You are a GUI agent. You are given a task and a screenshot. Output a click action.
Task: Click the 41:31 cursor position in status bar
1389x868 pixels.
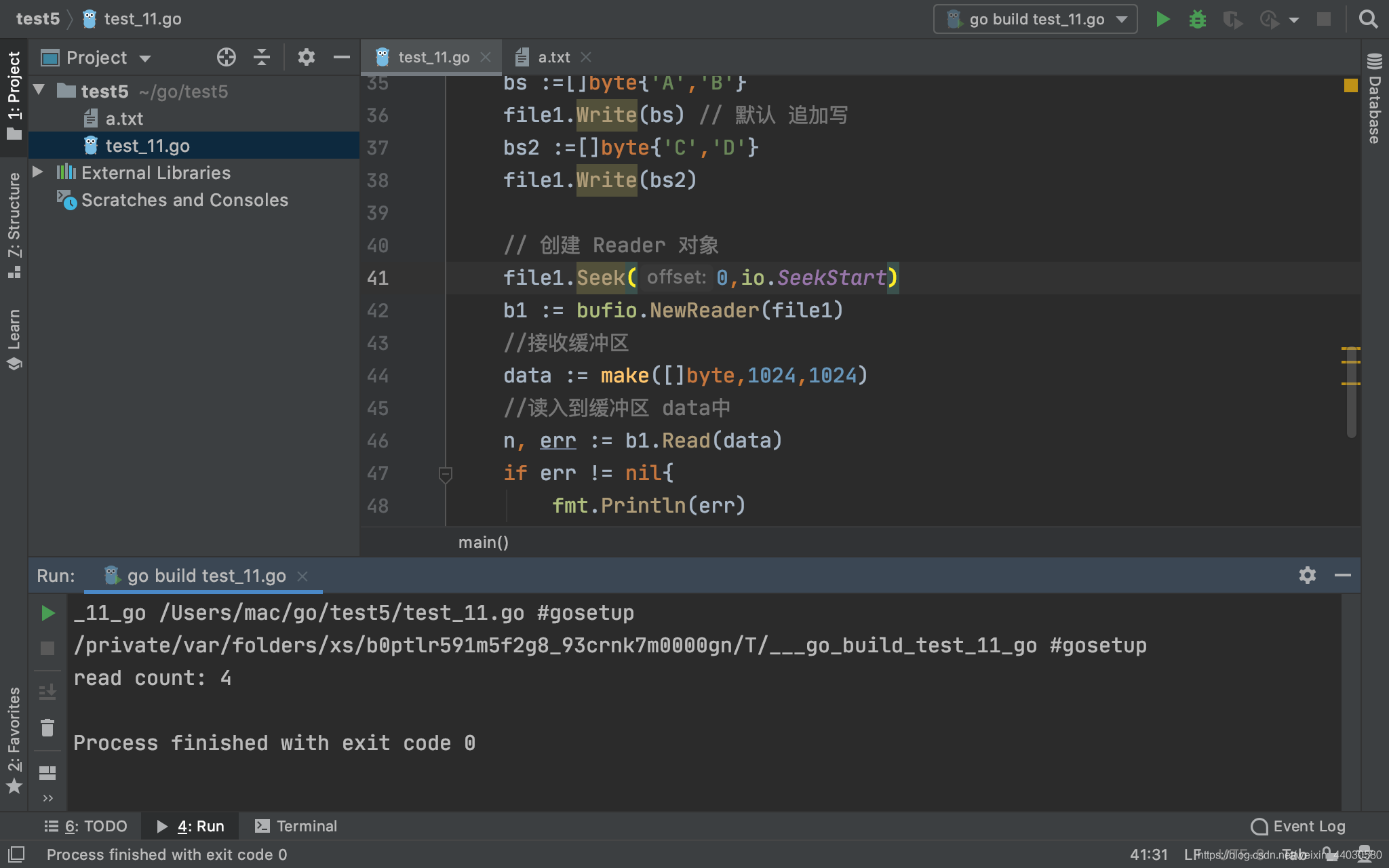pos(1149,854)
